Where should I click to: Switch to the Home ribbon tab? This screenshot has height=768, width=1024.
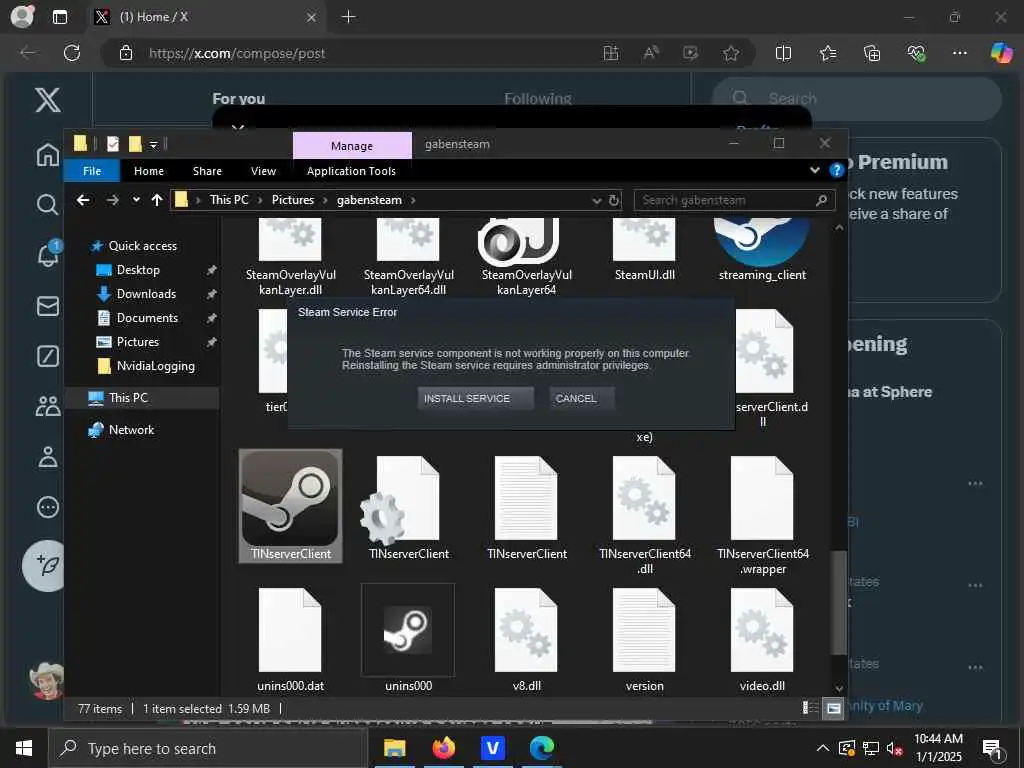pyautogui.click(x=149, y=171)
